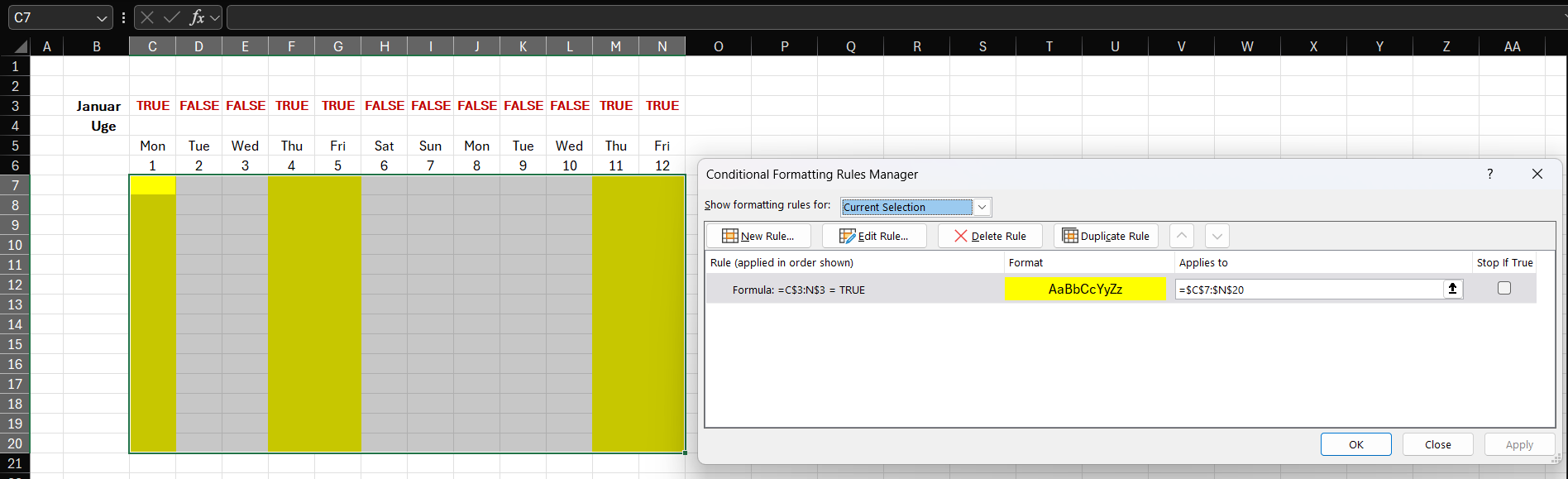1568x479 pixels.
Task: Click the Applies to column header
Action: pos(1203,262)
